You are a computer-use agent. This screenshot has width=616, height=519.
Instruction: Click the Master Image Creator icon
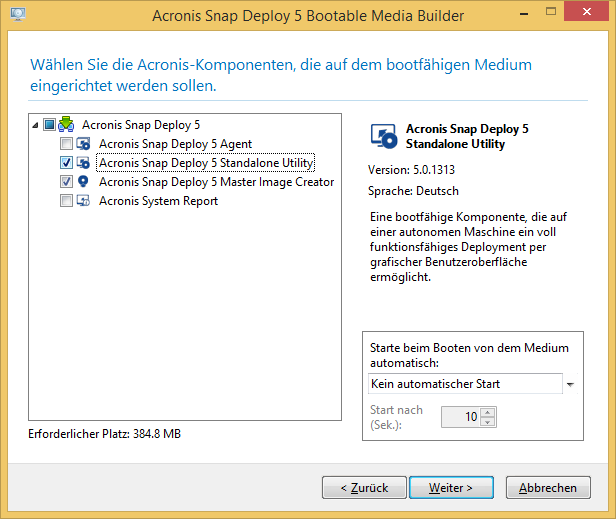pos(83,182)
